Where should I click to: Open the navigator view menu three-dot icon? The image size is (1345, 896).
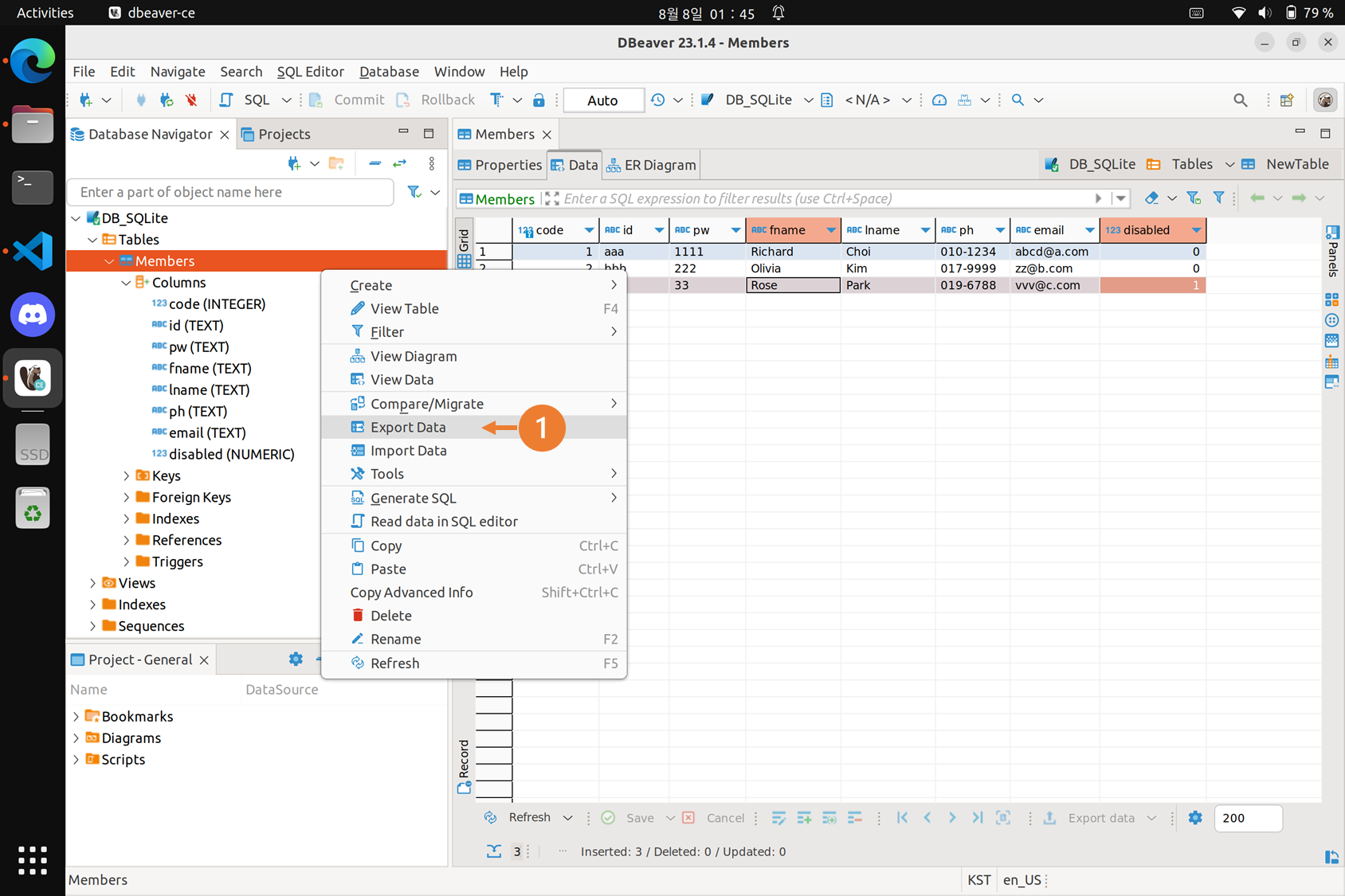432,163
